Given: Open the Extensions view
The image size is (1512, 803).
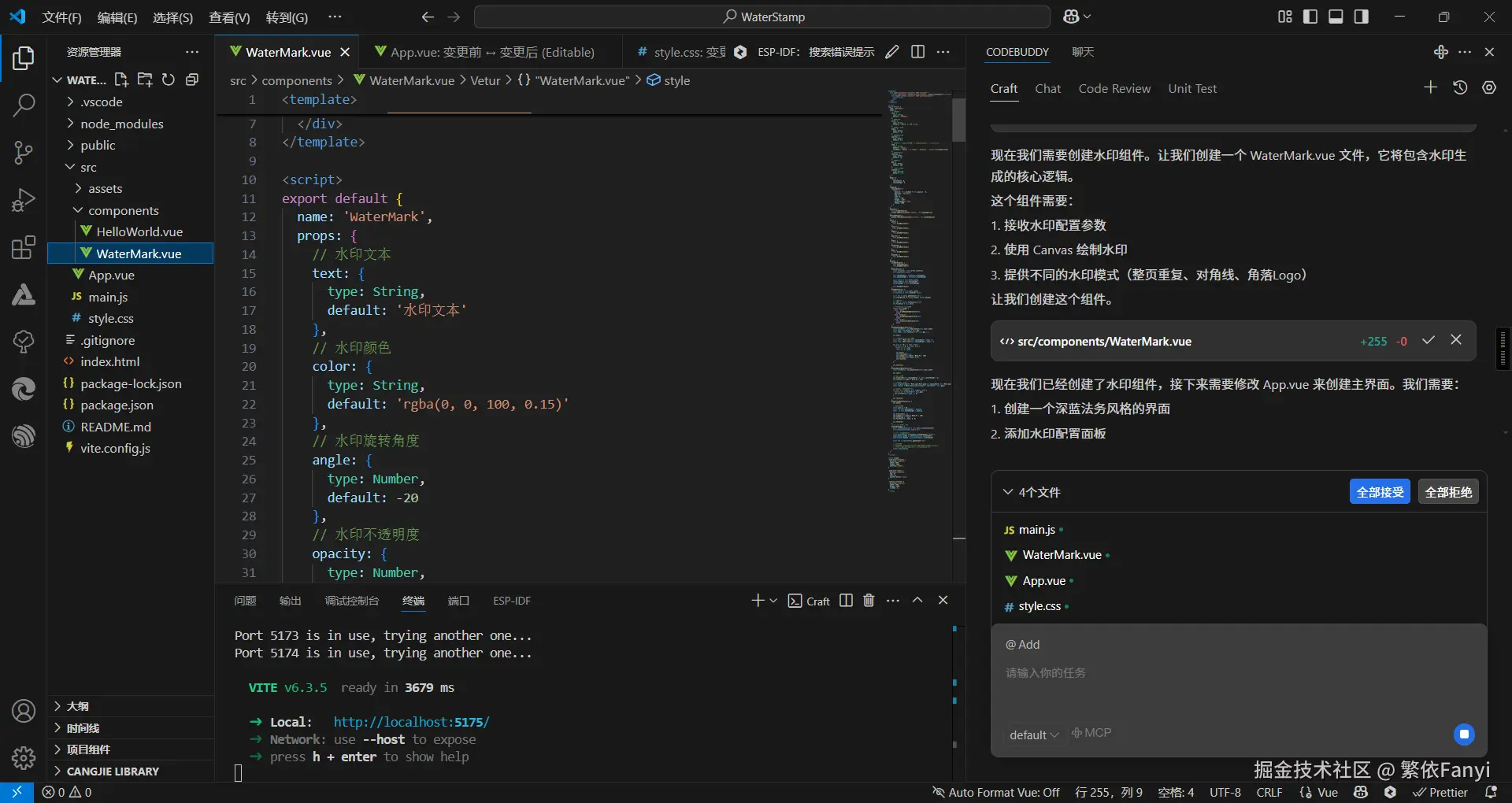Looking at the screenshot, I should 24,248.
